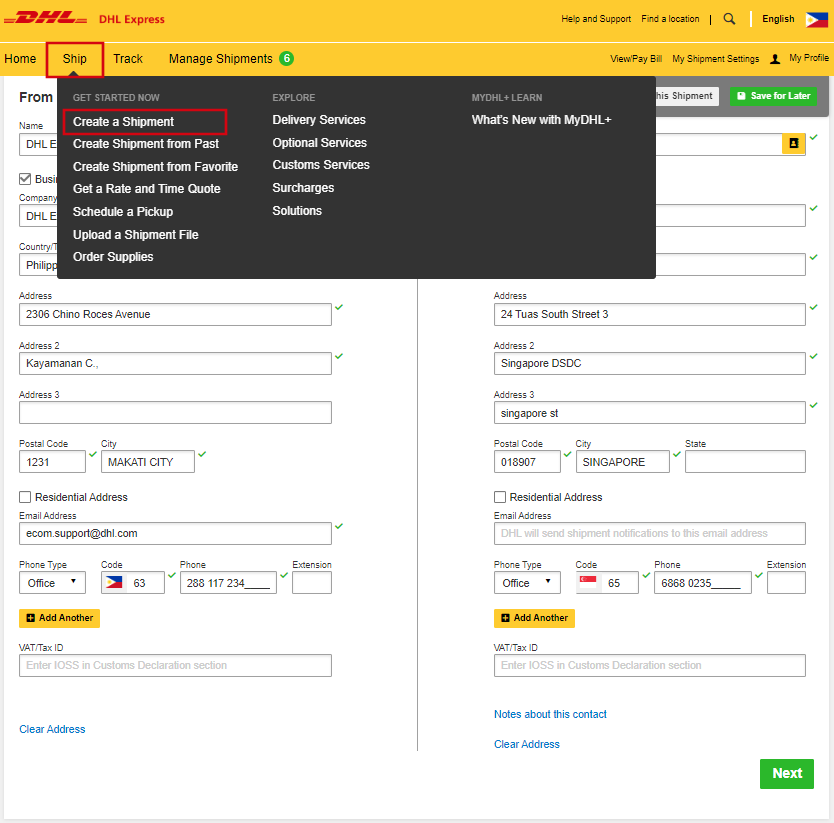Screen dimensions: 834x823
Task: Click receiver Address 2 field Singapore DSDC
Action: tap(649, 363)
